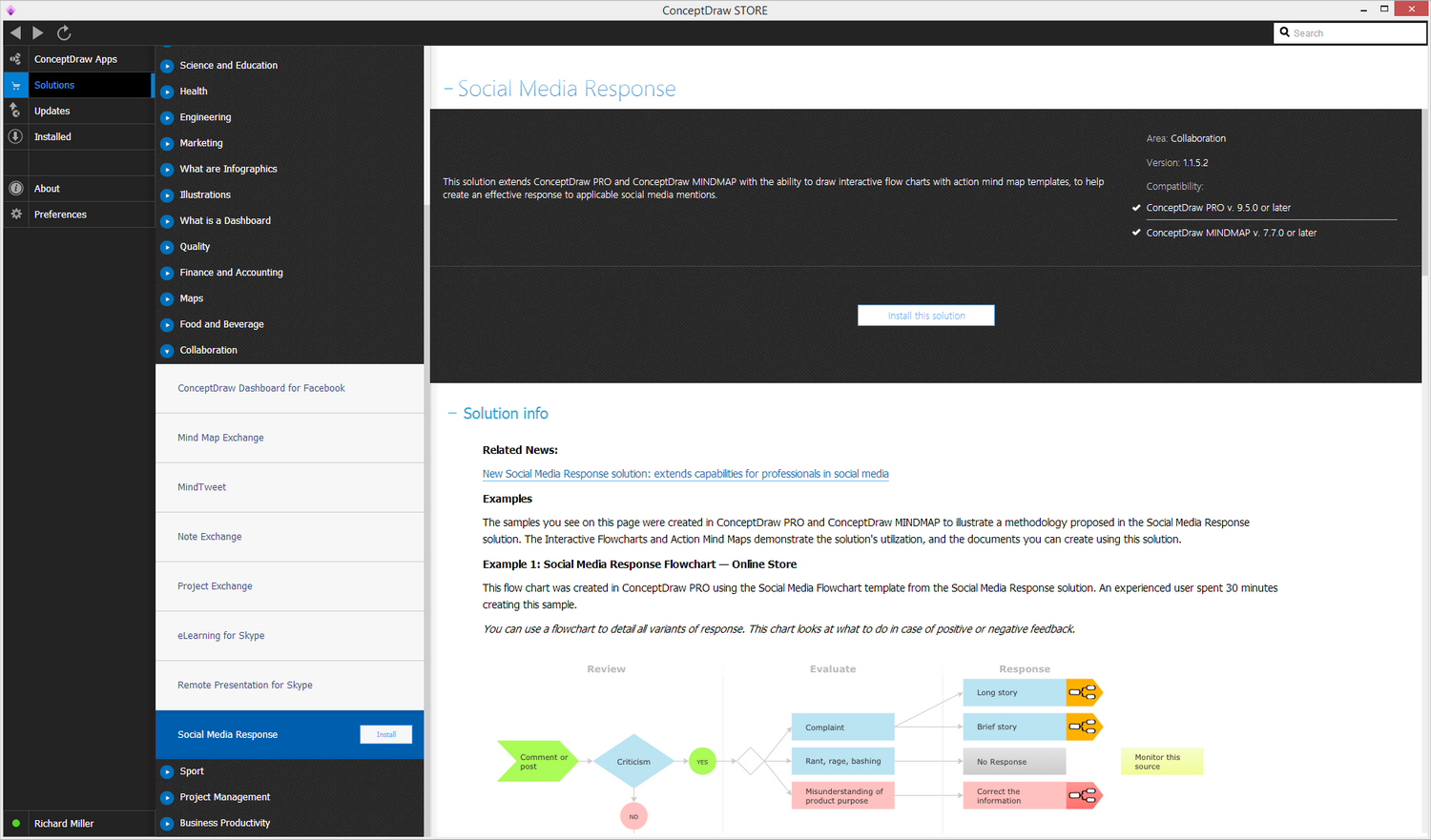Image resolution: width=1431 pixels, height=840 pixels.
Task: Open ConceptDraw Apps section
Action: point(77,59)
